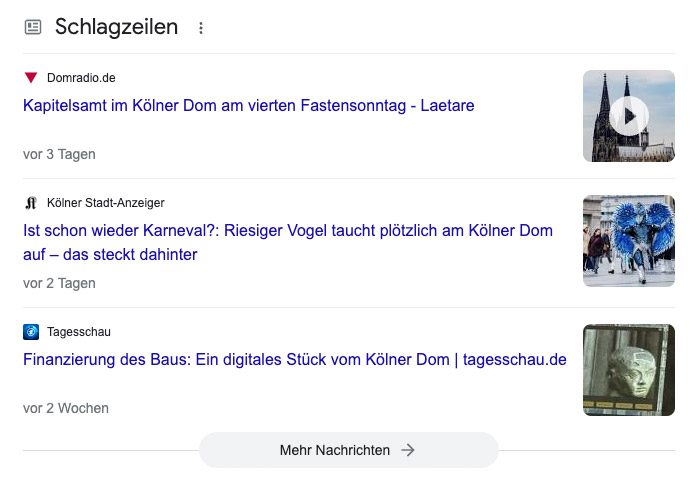Click the arrow icon in Mehr Nachrichten
The height and width of the screenshot is (479, 699).
(x=407, y=450)
